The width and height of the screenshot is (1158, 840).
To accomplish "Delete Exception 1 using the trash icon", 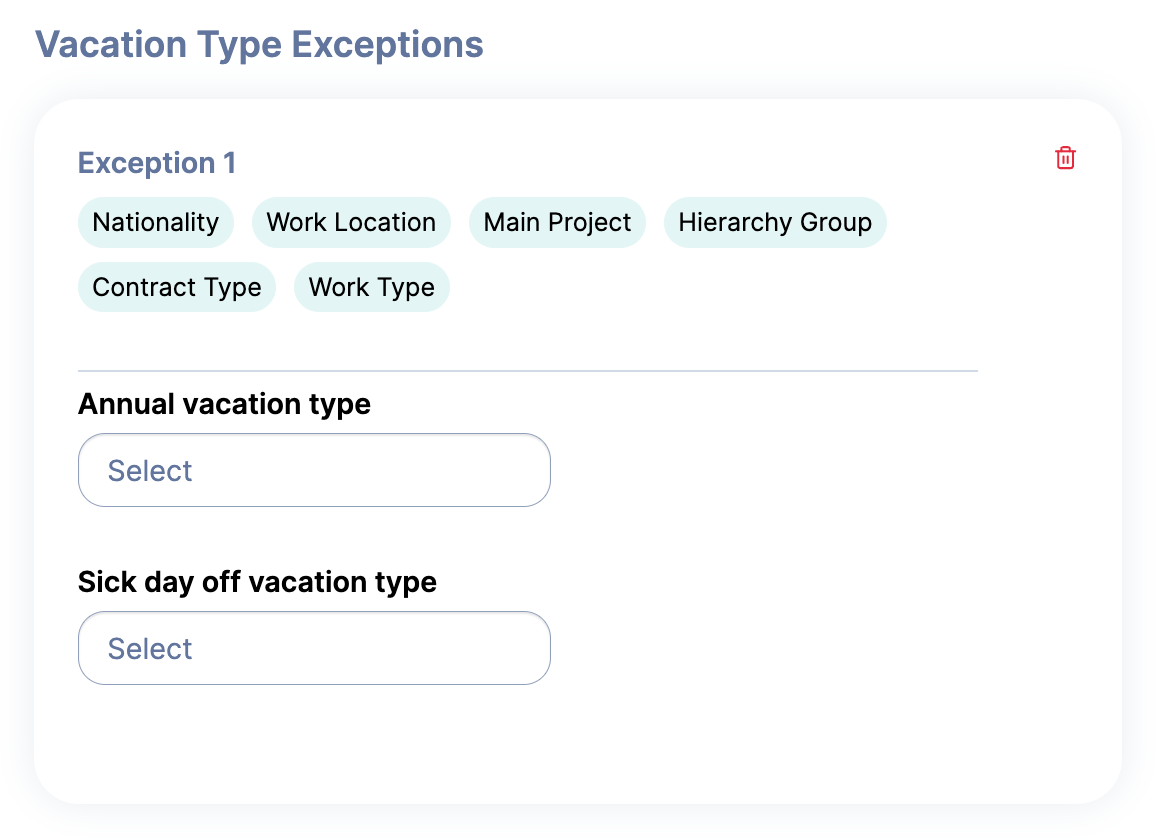I will [x=1065, y=158].
